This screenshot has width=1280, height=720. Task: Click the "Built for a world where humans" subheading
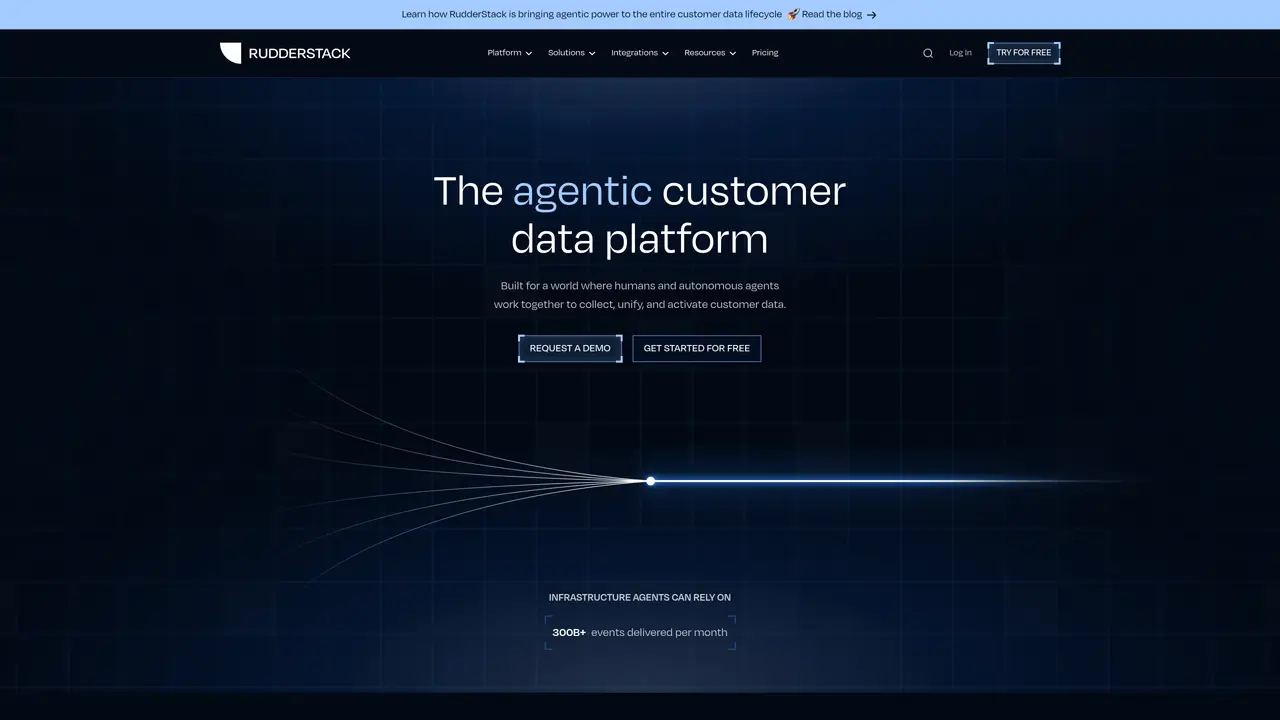coord(640,295)
